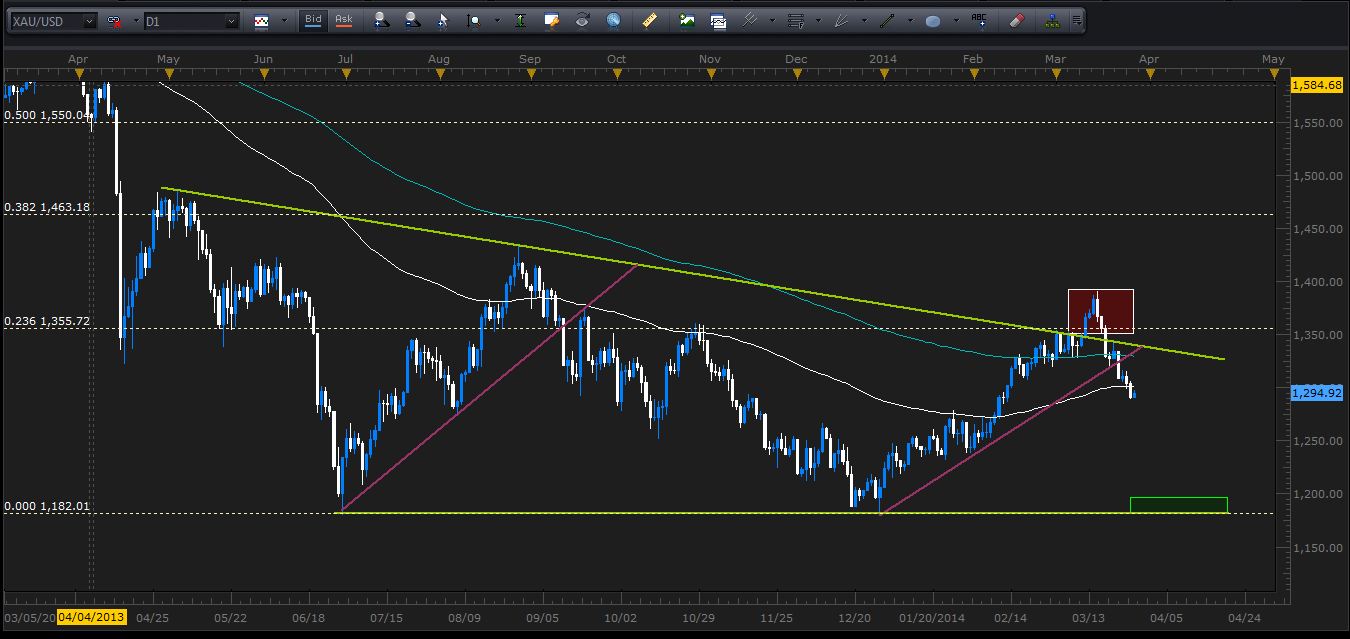Screen dimensions: 1350x639
Task: Open the toolbar overflow options menu
Action: pos(1076,21)
